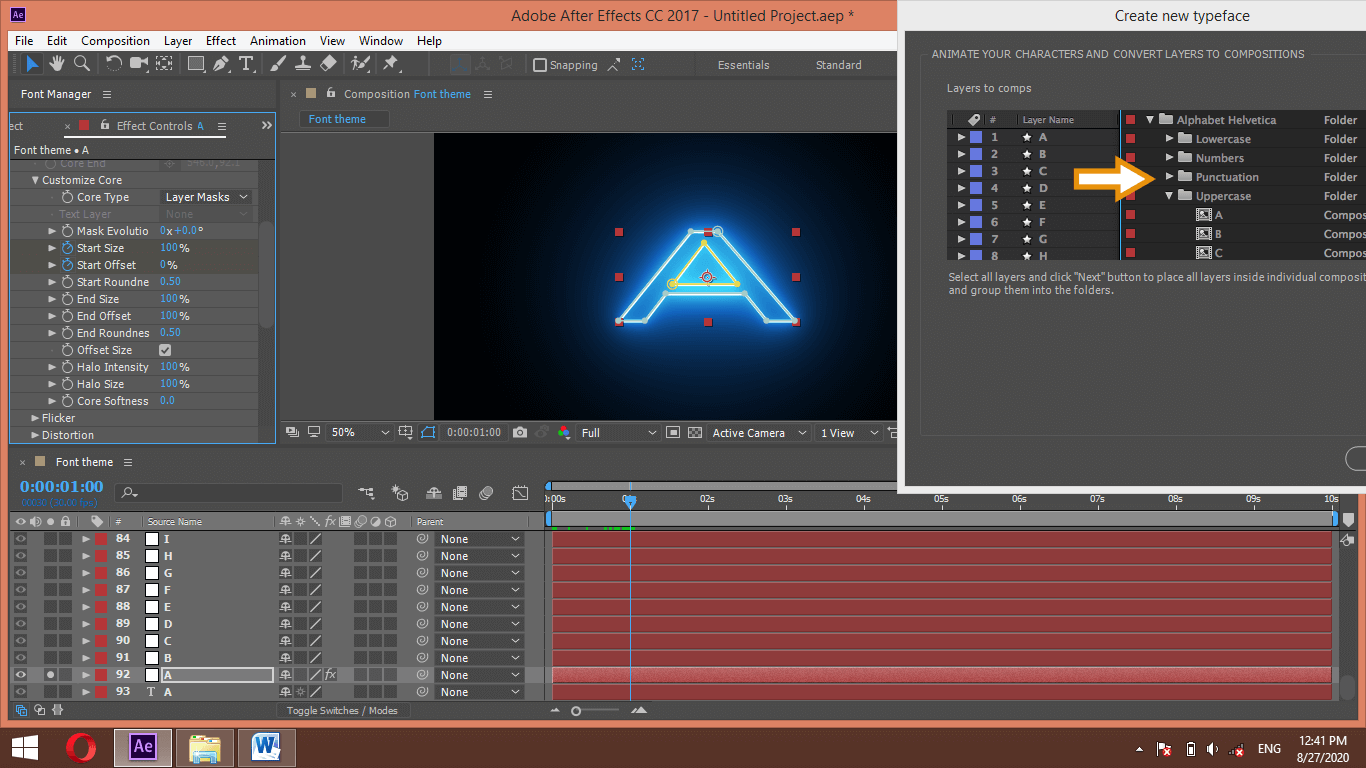
Task: Activate the Eraser tool
Action: [x=329, y=64]
